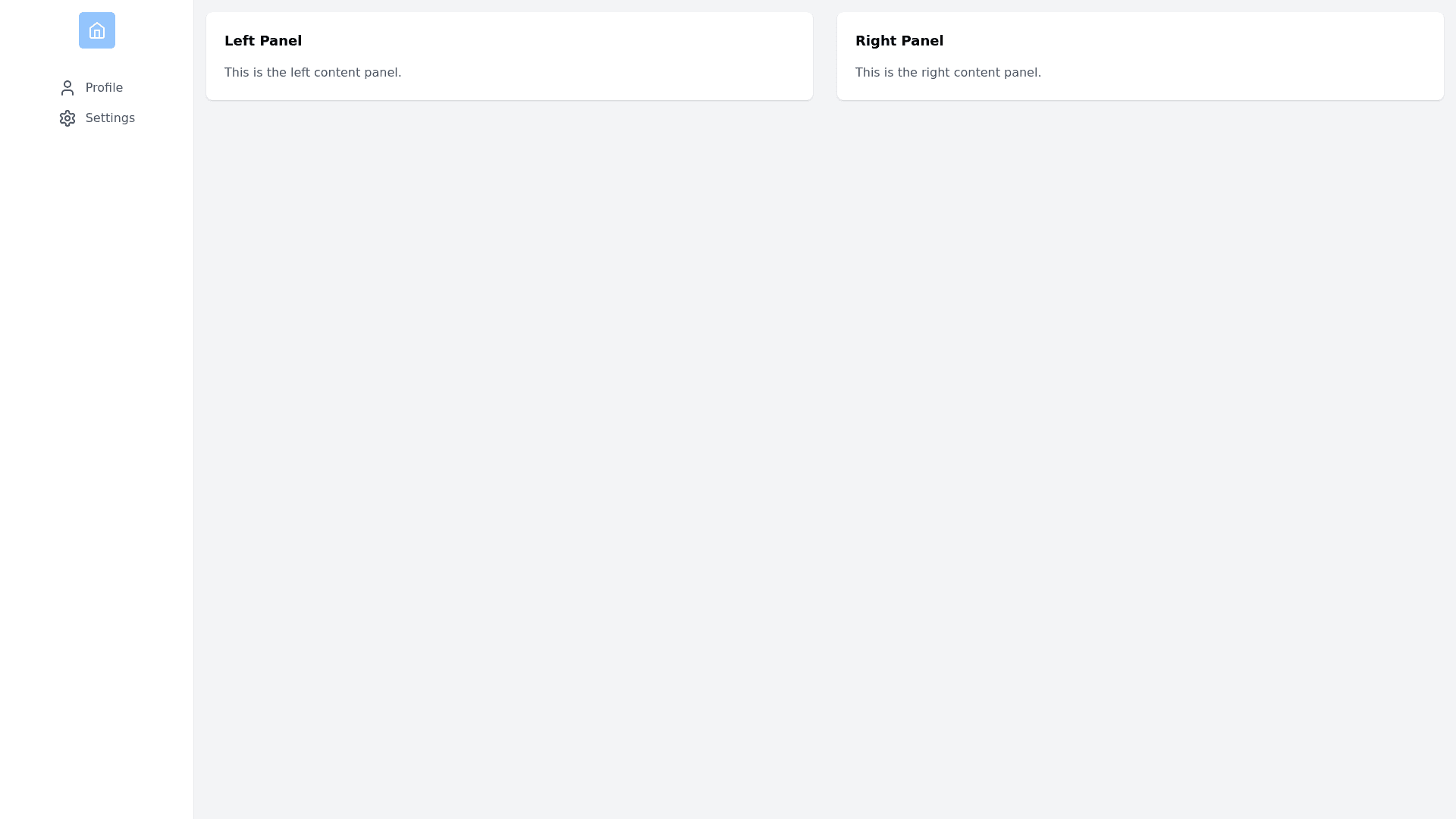Click the word "This" in left panel text
The width and height of the screenshot is (1456, 819).
pyautogui.click(x=236, y=73)
